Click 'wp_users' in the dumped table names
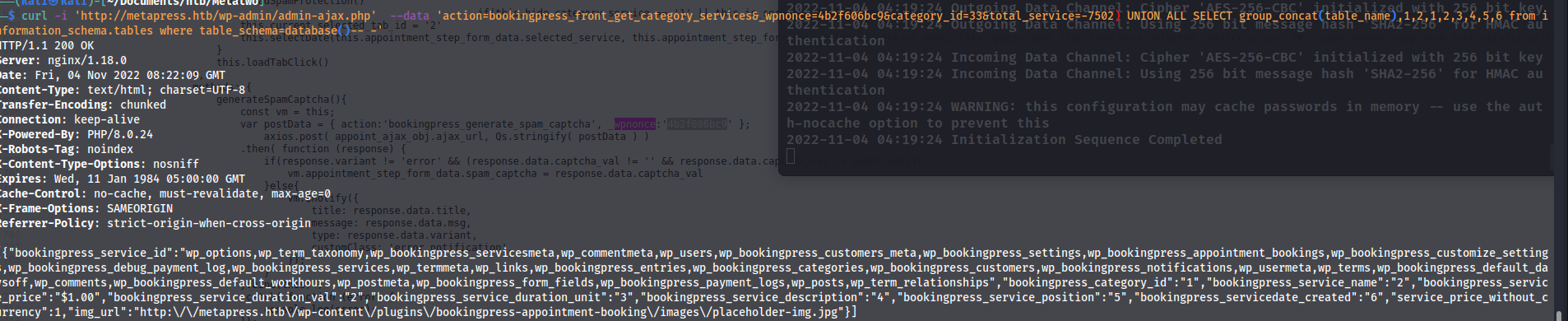This screenshot has height=321, width=1568. (x=686, y=253)
